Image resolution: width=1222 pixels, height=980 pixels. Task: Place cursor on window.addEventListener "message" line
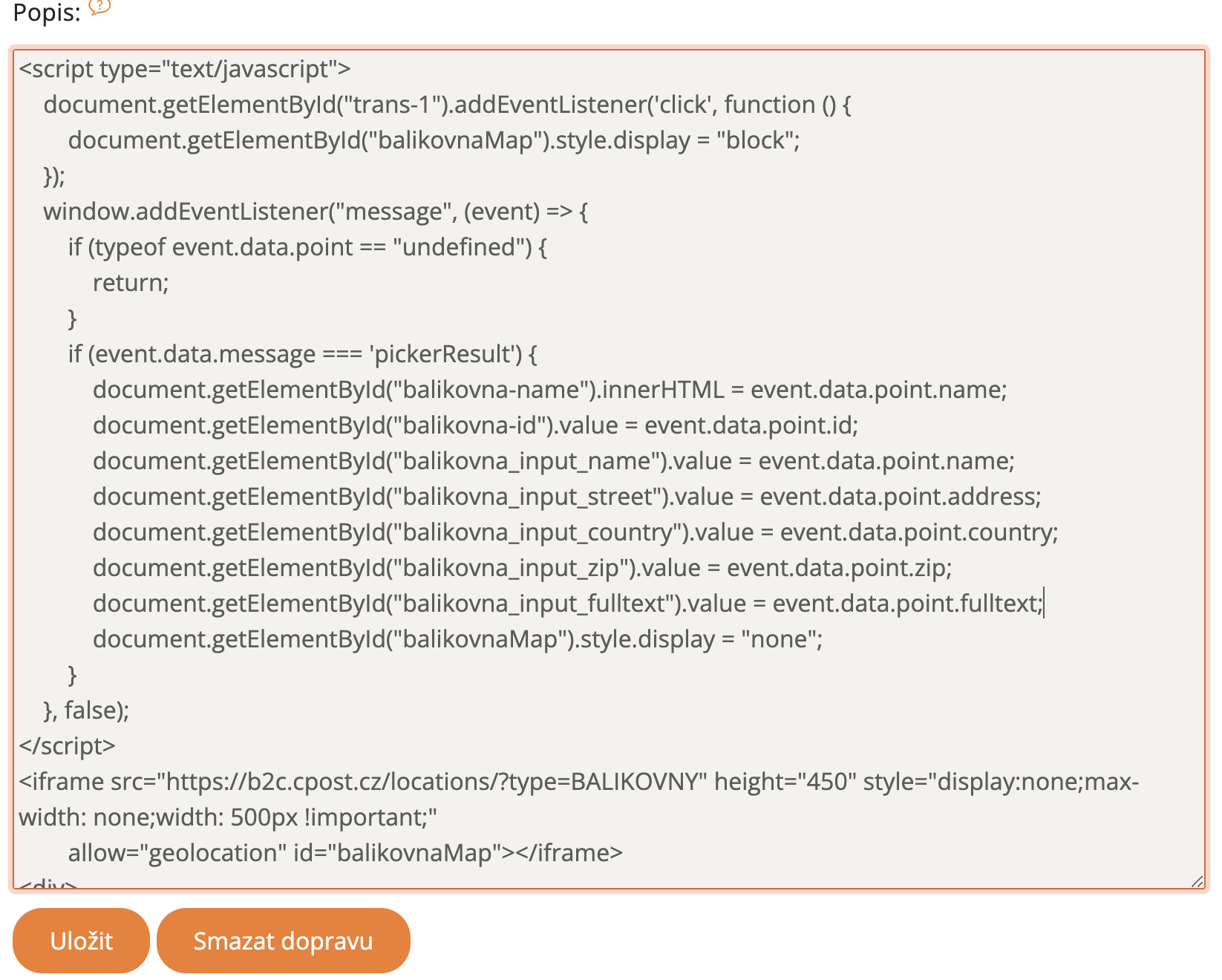[x=316, y=212]
